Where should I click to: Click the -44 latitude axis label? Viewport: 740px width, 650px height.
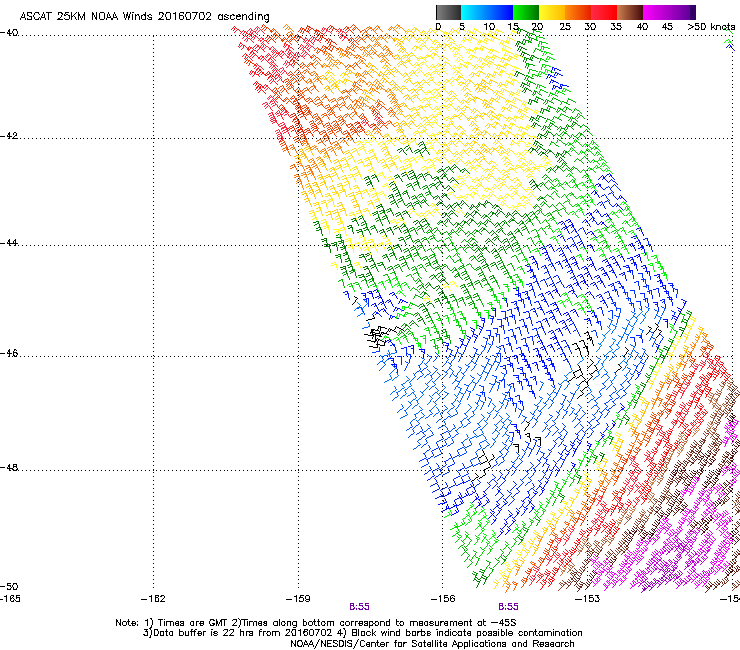tap(9, 243)
